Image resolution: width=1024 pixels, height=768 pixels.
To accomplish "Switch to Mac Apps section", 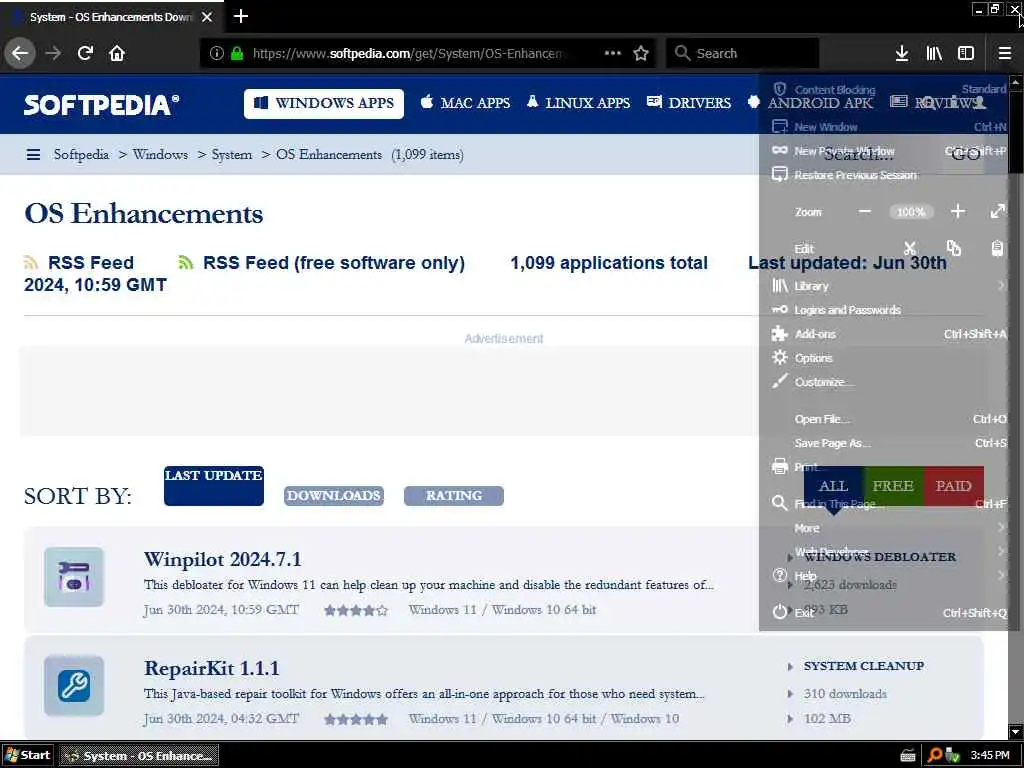I will coord(466,103).
